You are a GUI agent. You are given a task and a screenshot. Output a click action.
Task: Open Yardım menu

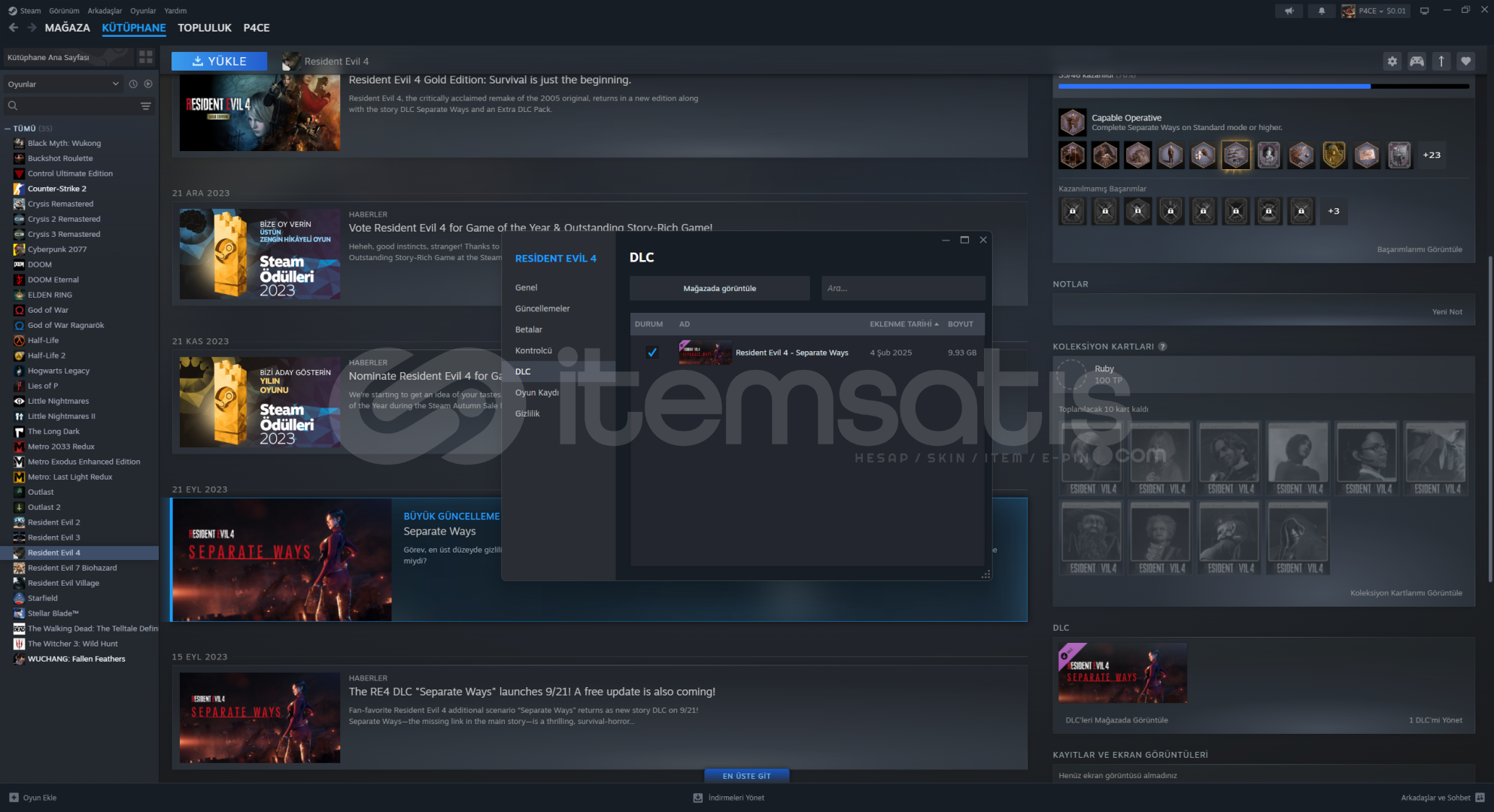[175, 11]
